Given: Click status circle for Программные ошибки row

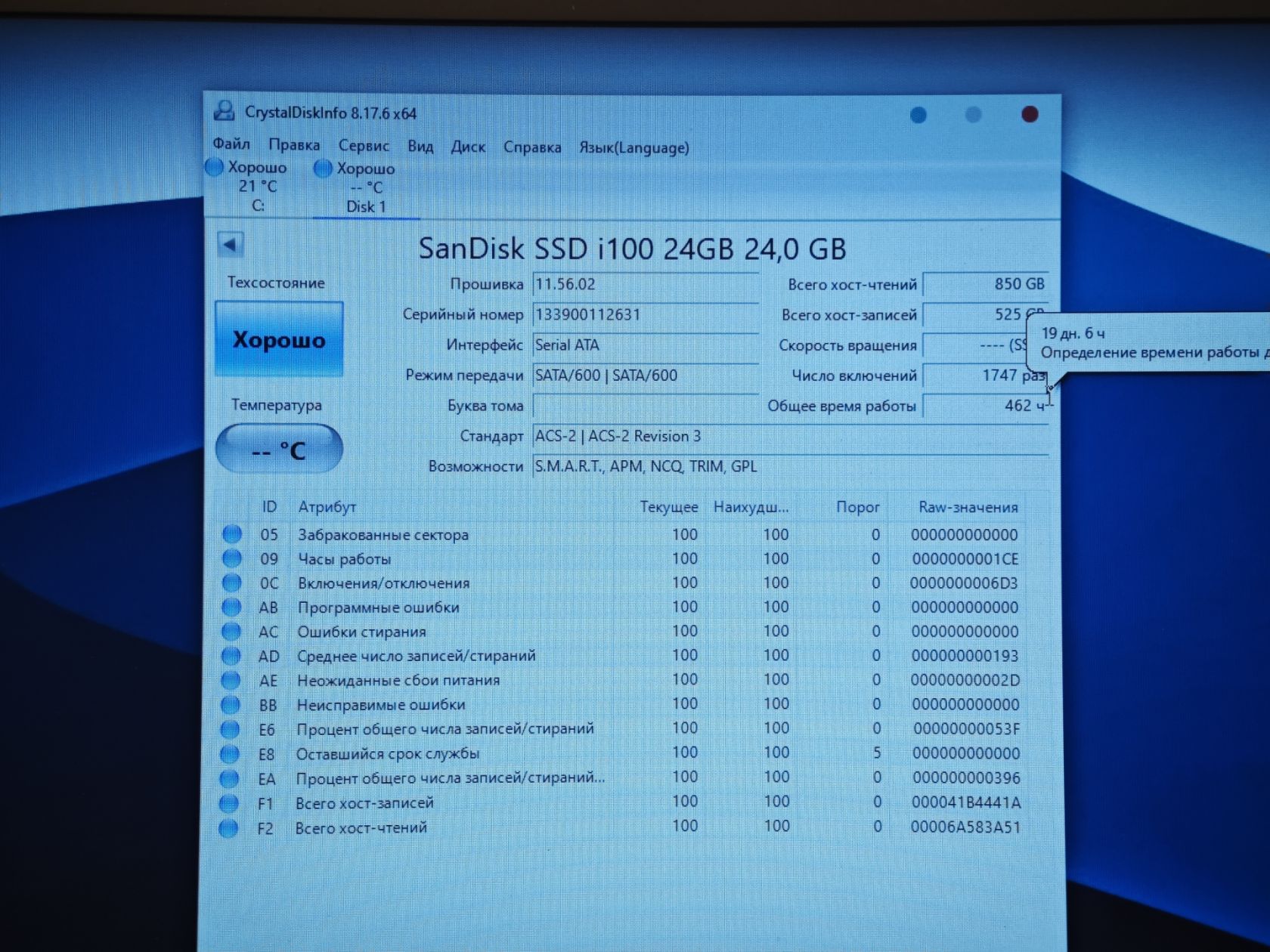Looking at the screenshot, I should 231,607.
